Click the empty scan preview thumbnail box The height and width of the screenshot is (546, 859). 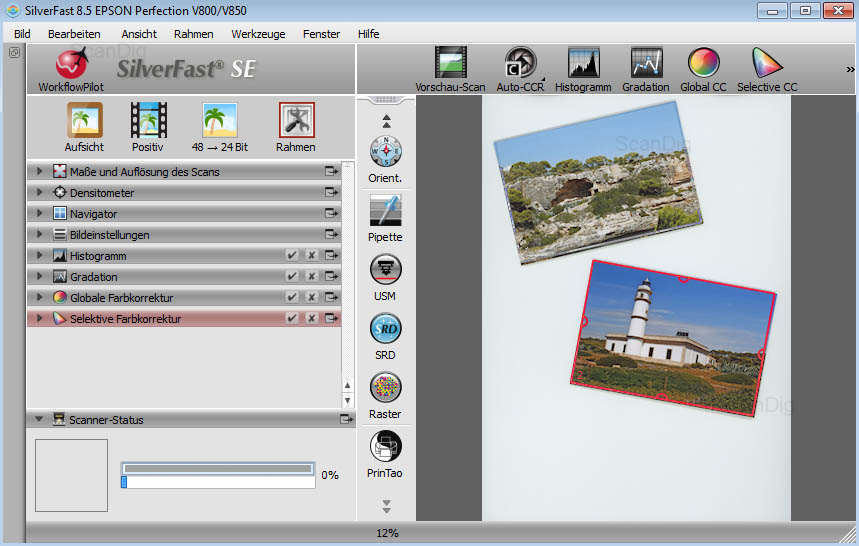(x=71, y=475)
